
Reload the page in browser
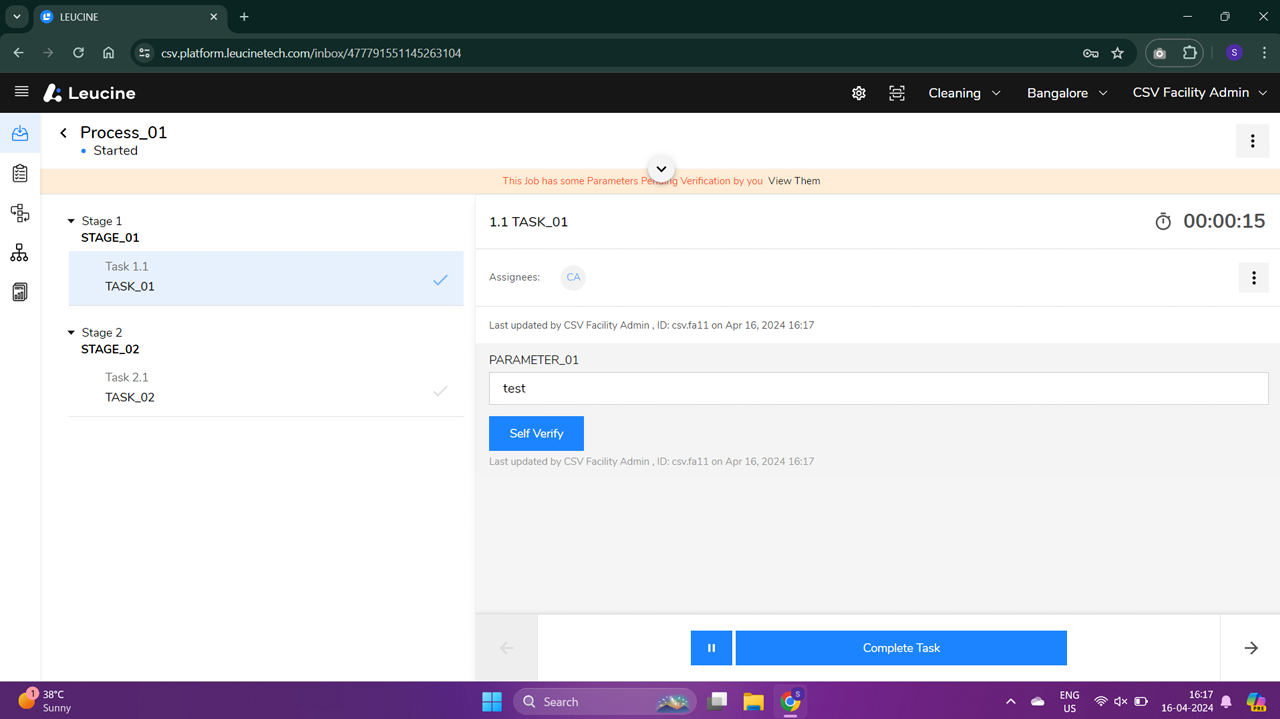tap(78, 53)
